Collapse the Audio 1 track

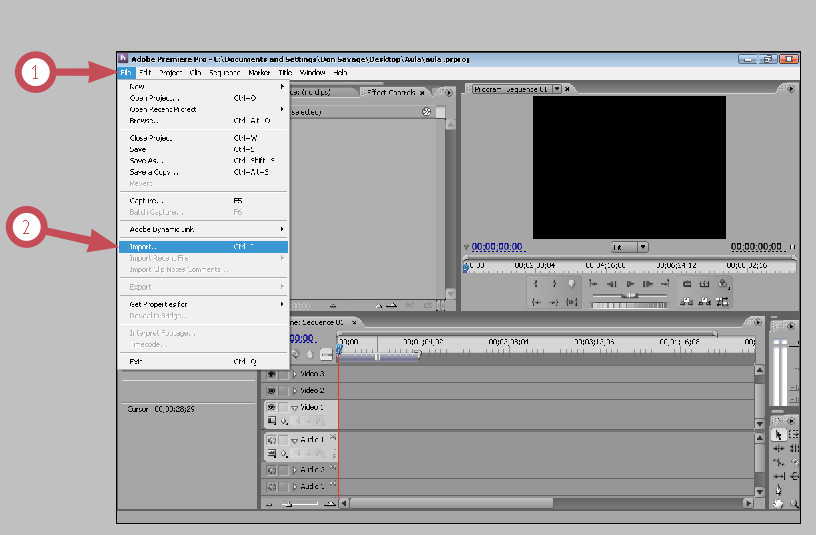[x=295, y=440]
